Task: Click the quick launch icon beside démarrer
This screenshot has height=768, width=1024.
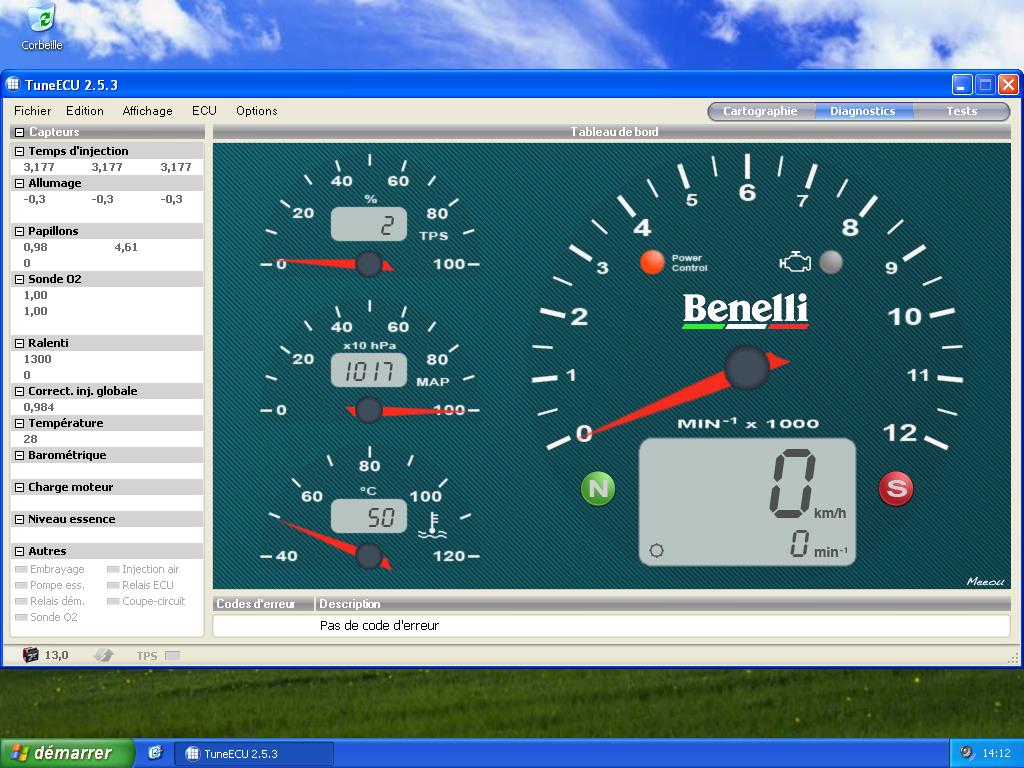Action: (x=155, y=753)
